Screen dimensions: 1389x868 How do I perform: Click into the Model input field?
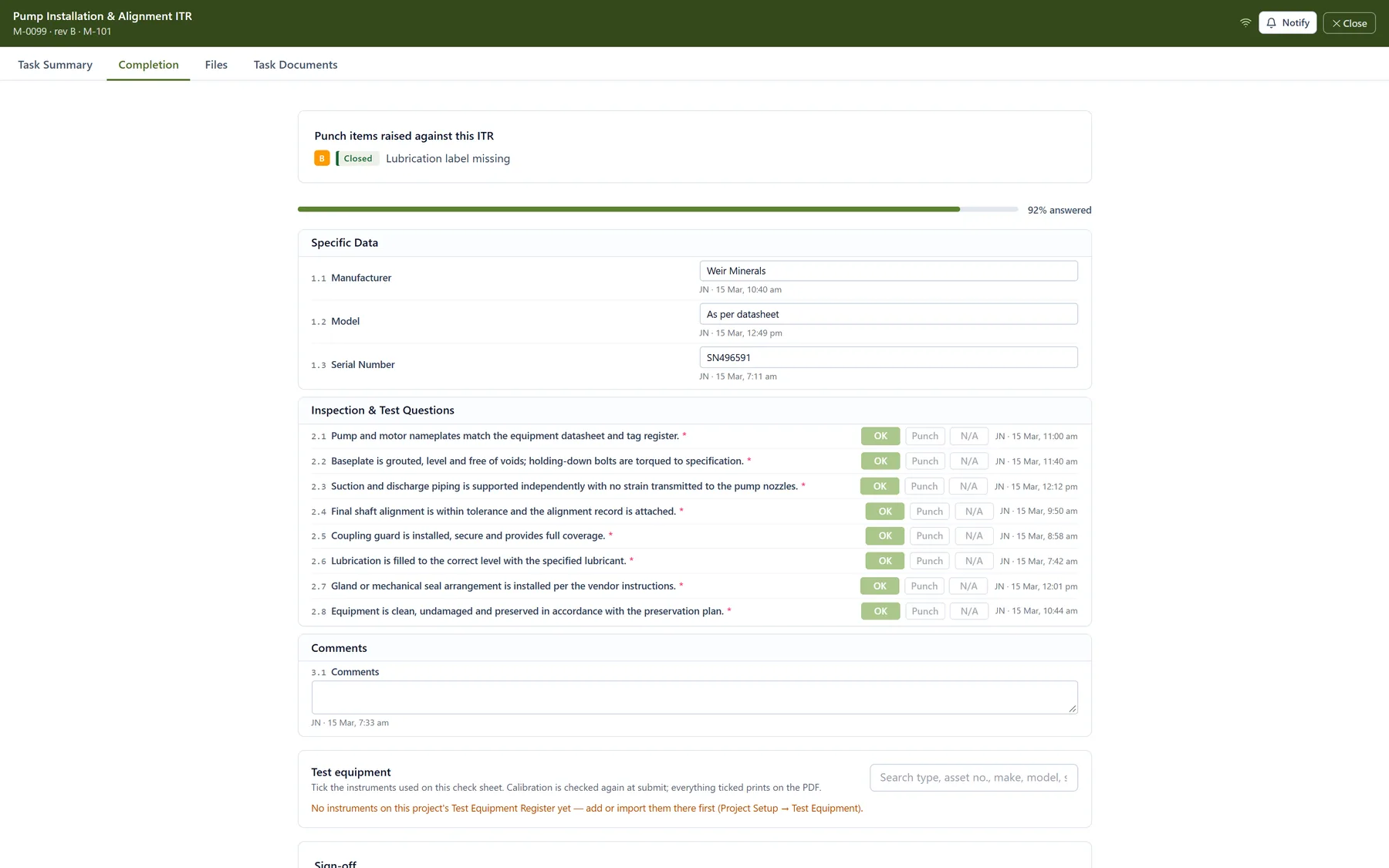(888, 314)
